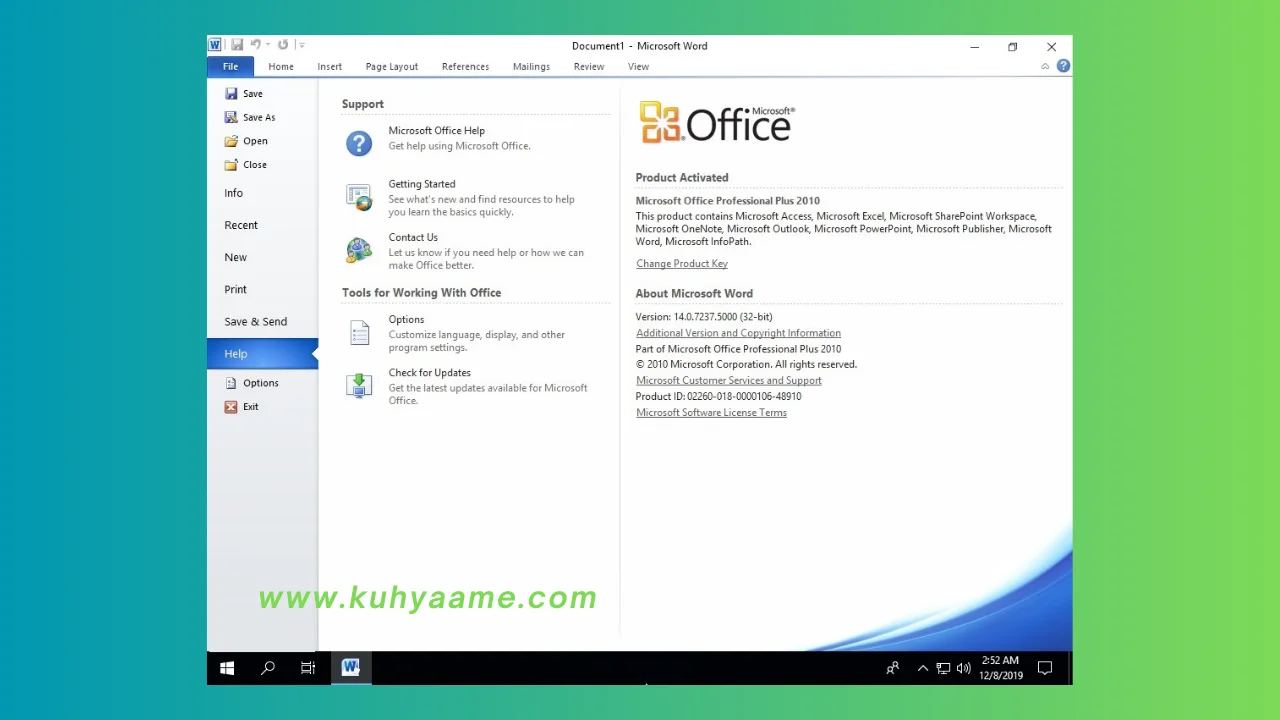The height and width of the screenshot is (720, 1280).
Task: Select the highlighted Help section
Action: click(262, 354)
